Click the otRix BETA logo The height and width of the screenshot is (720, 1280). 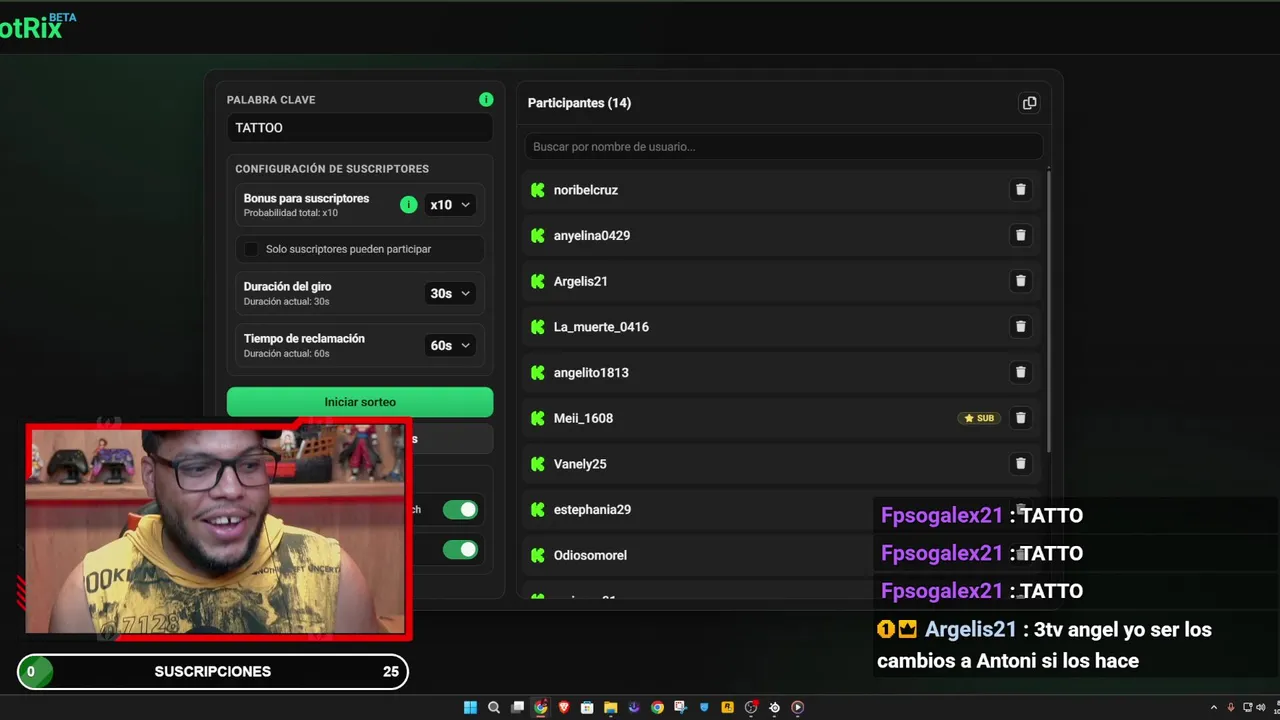[x=38, y=26]
